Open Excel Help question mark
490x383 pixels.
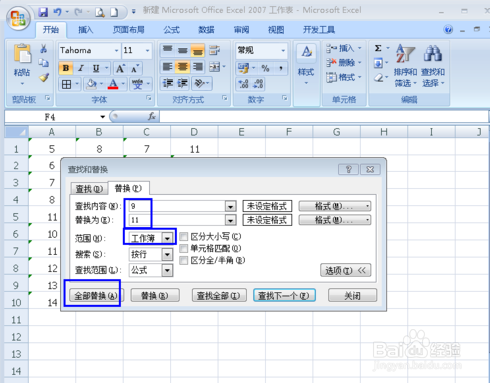click(448, 30)
